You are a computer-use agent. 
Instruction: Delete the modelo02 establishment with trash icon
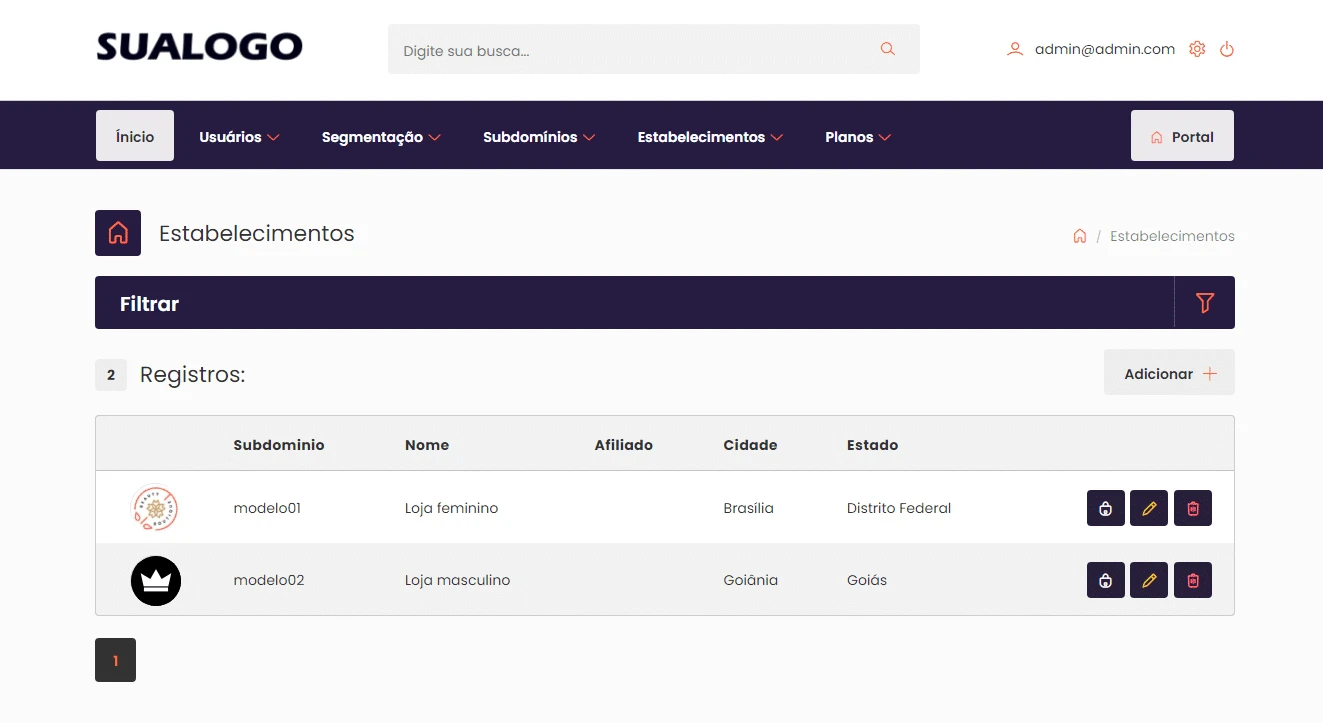pos(1193,580)
